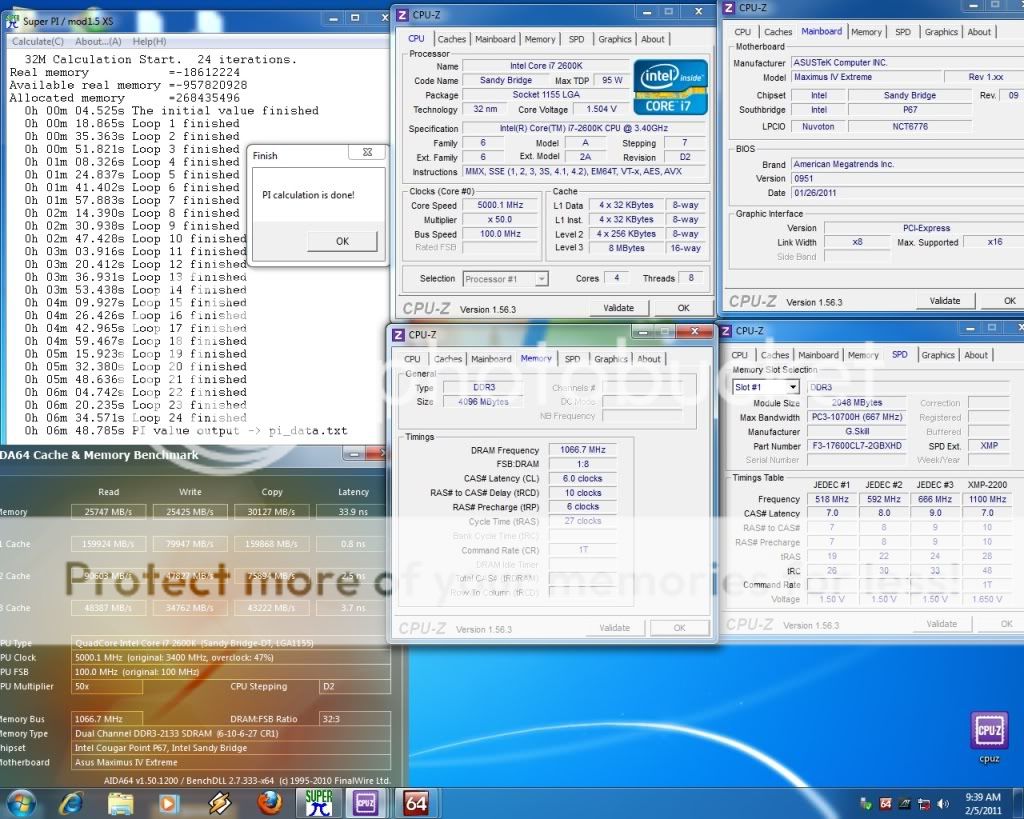Viewport: 1024px width, 819px height.
Task: Open Memory tab in the Memory Slot CPU-Z window
Action: coord(863,355)
